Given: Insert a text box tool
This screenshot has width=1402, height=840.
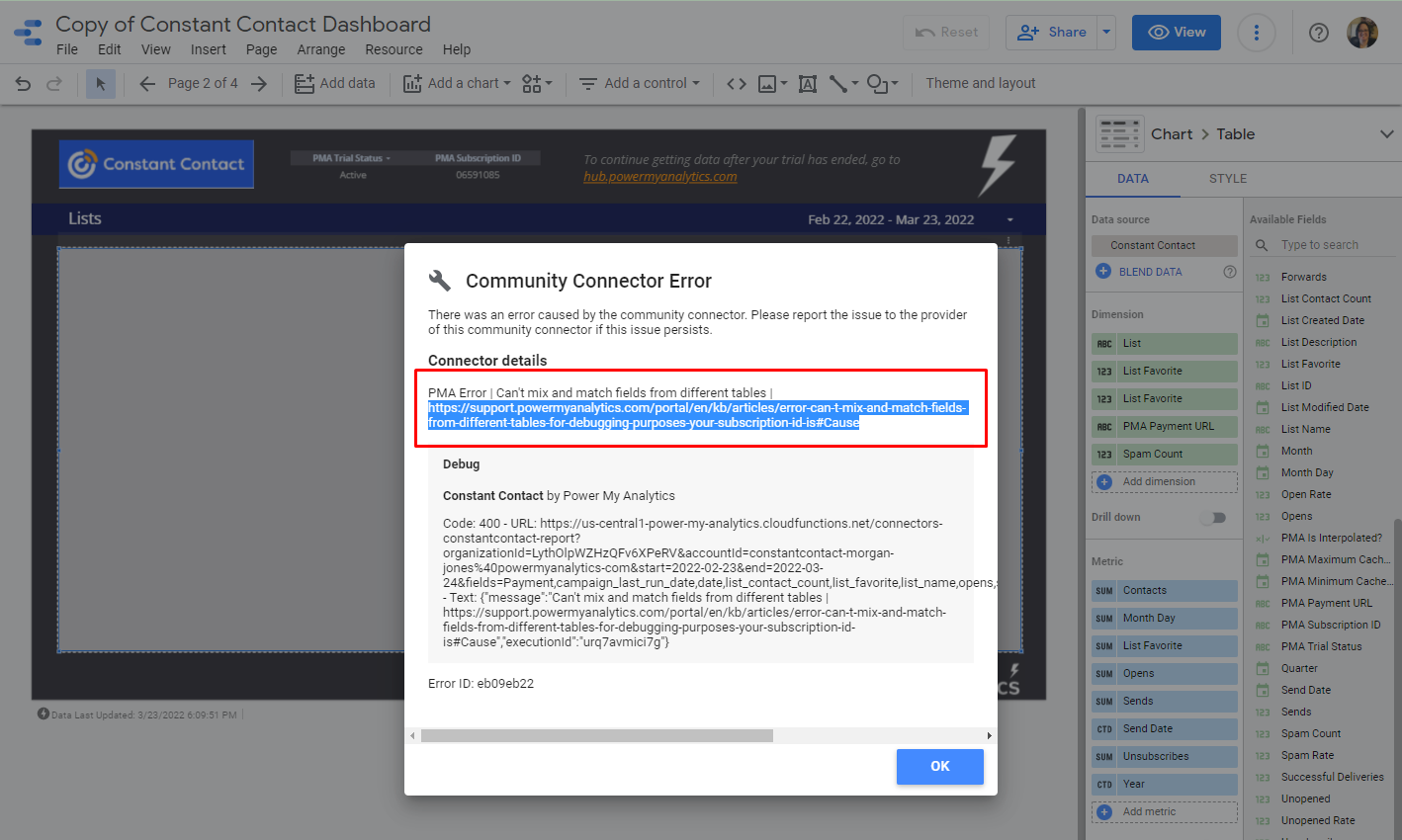Looking at the screenshot, I should point(808,84).
